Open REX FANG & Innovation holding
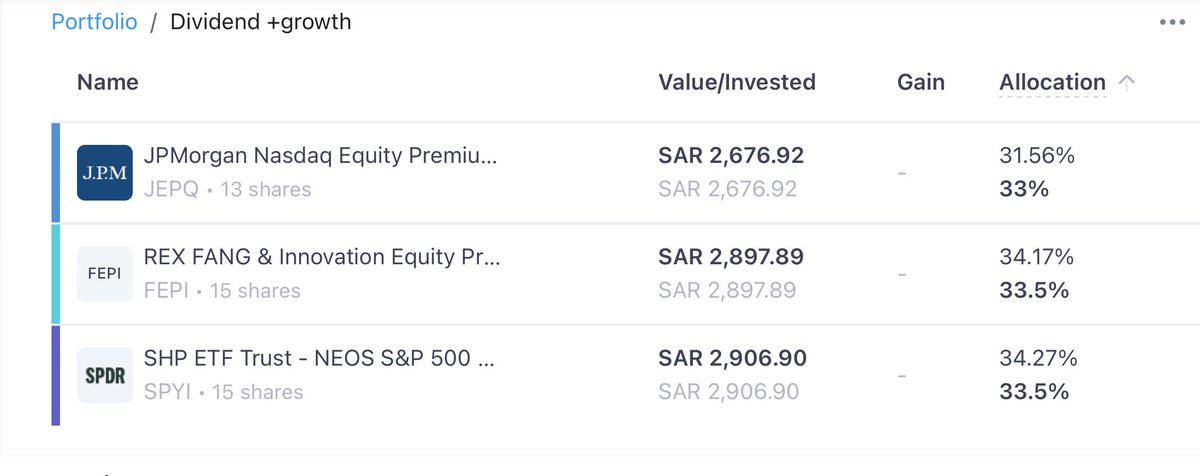The width and height of the screenshot is (1200, 476). (322, 257)
